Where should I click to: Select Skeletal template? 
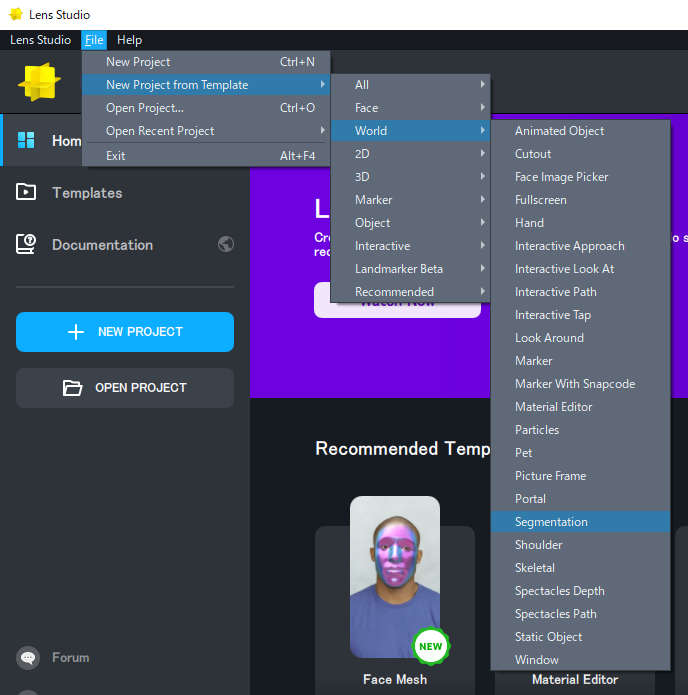tap(580, 568)
